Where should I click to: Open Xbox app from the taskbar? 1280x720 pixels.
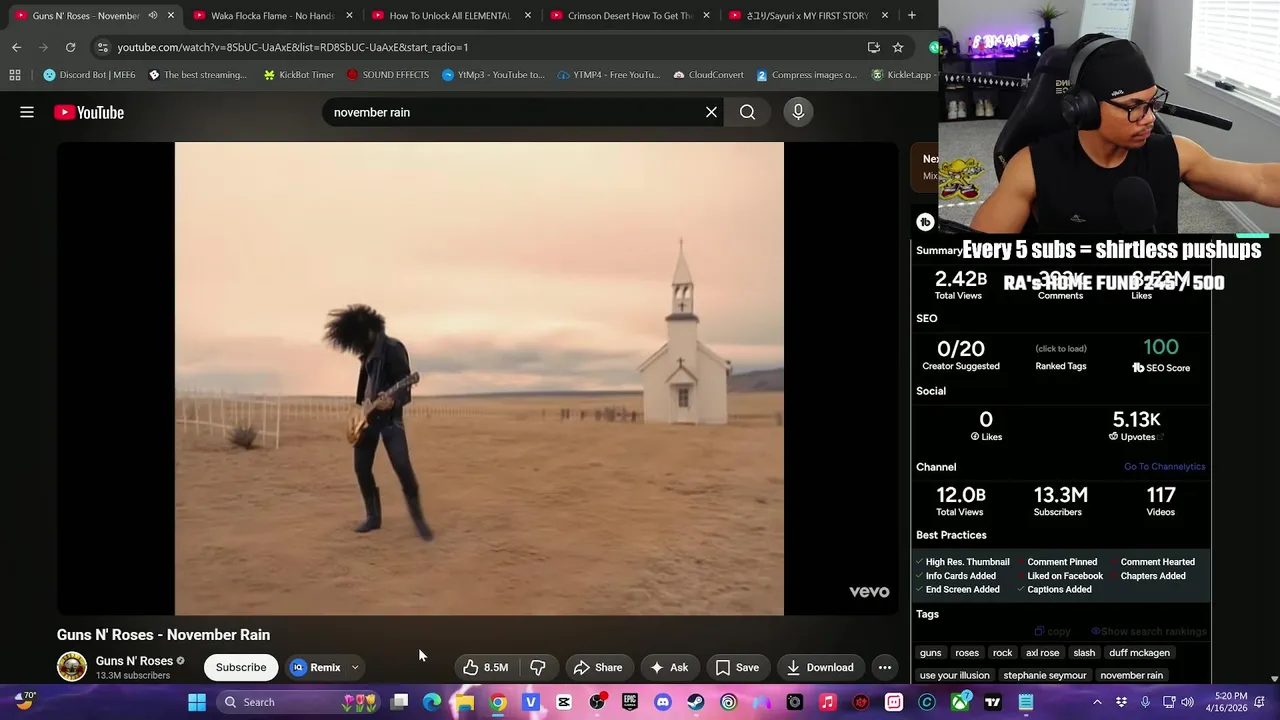pos(959,702)
